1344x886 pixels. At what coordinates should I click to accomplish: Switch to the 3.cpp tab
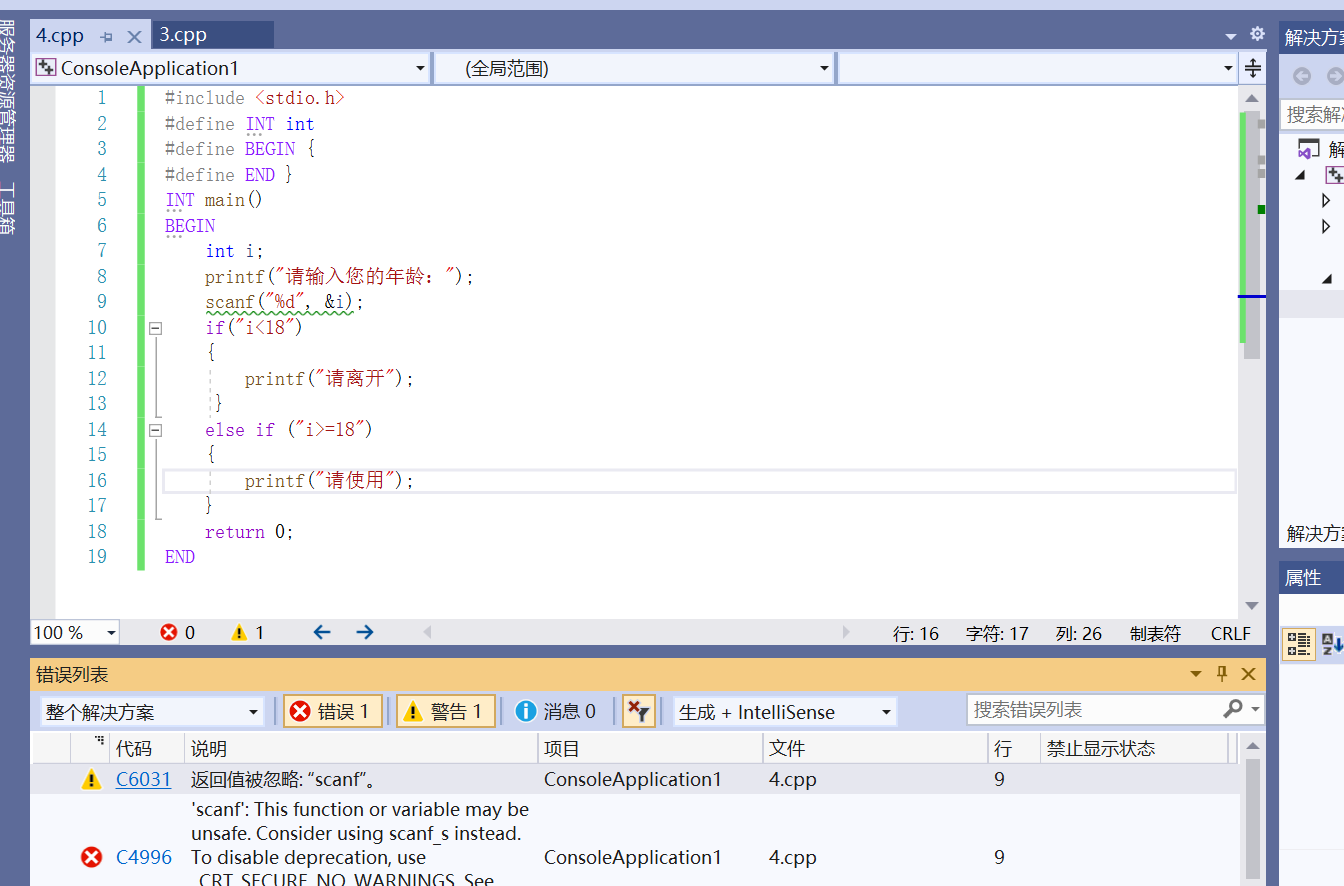pyautogui.click(x=183, y=35)
